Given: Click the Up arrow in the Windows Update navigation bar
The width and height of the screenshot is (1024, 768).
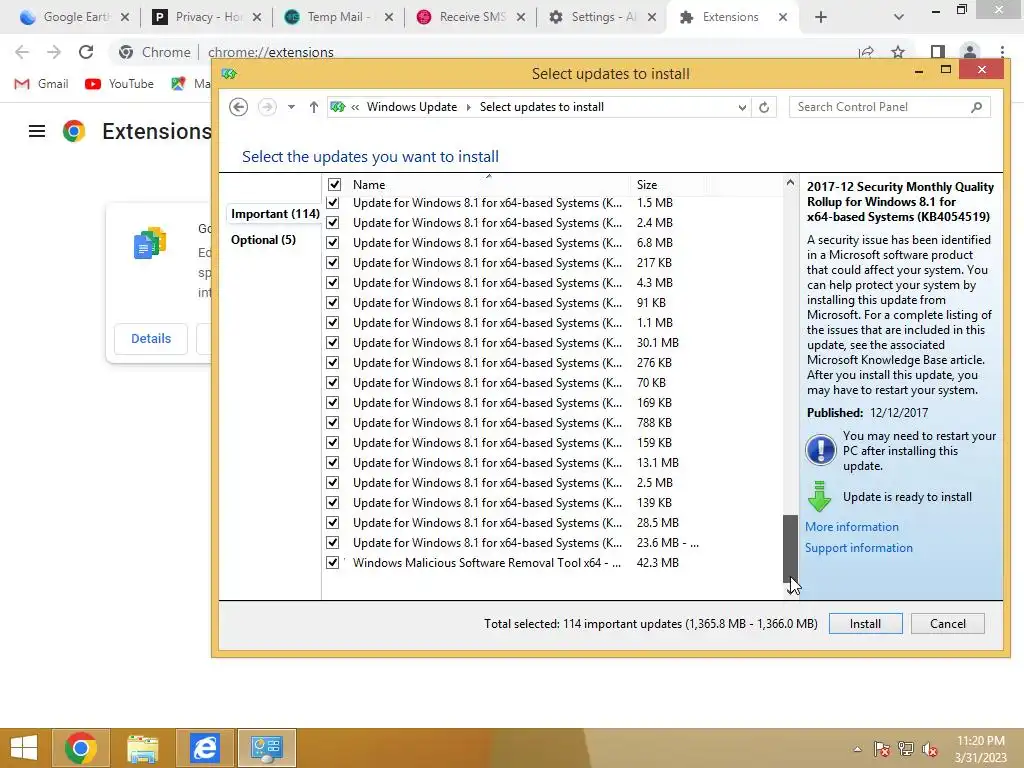Looking at the screenshot, I should tap(313, 107).
